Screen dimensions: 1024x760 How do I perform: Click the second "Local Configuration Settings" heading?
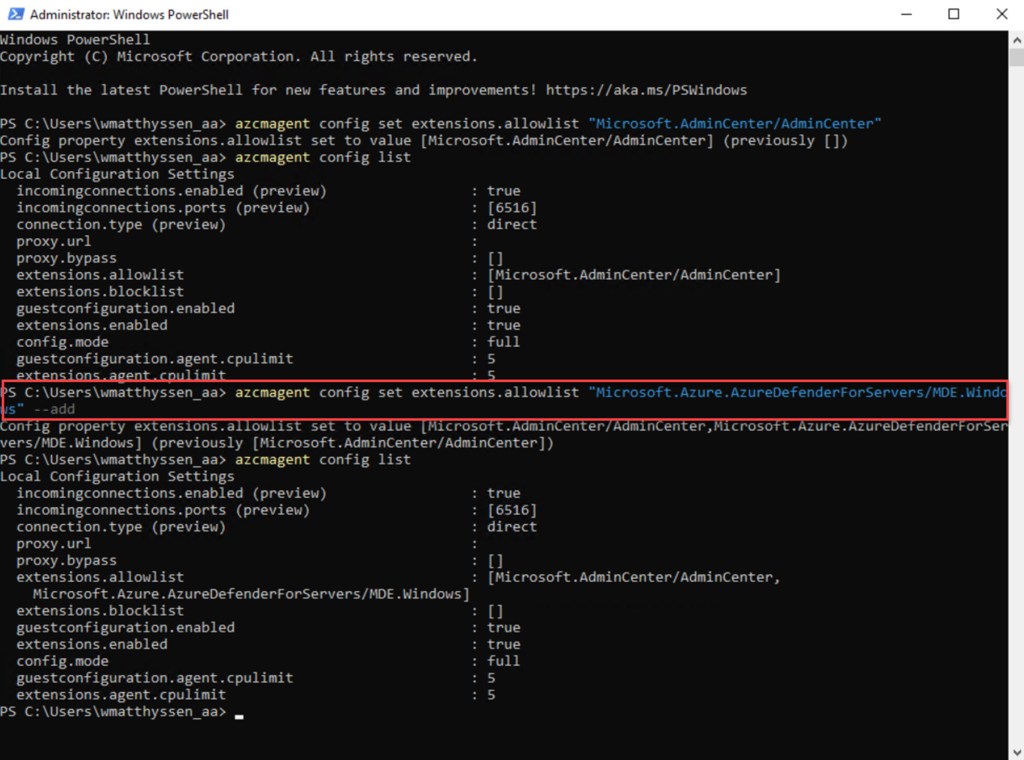click(x=117, y=476)
